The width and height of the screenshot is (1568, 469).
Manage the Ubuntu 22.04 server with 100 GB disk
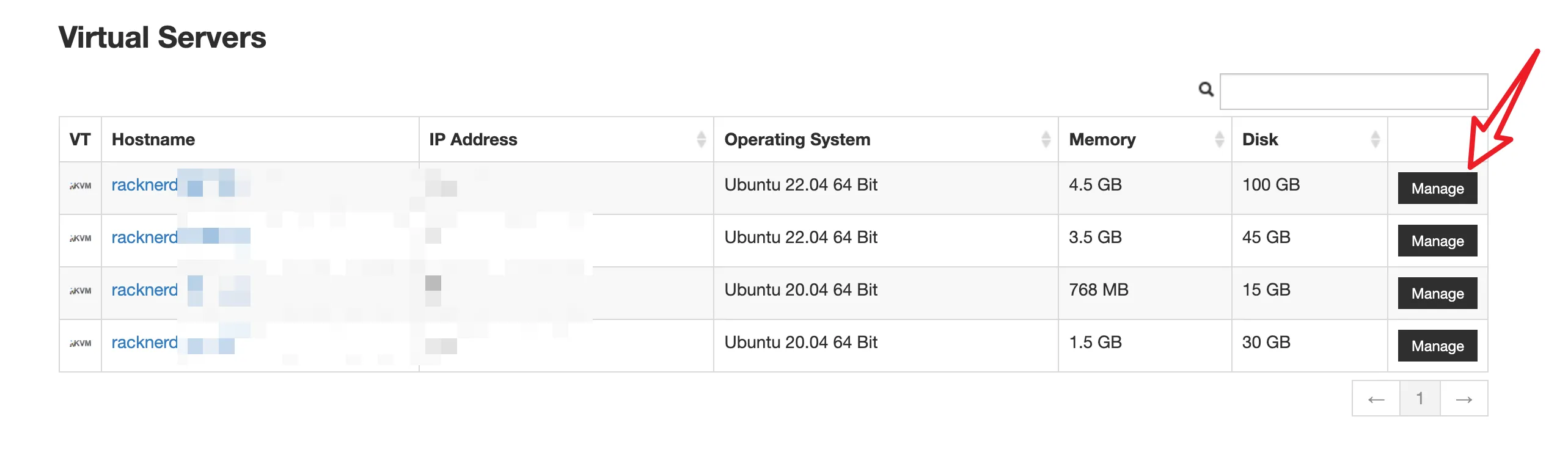tap(1437, 188)
